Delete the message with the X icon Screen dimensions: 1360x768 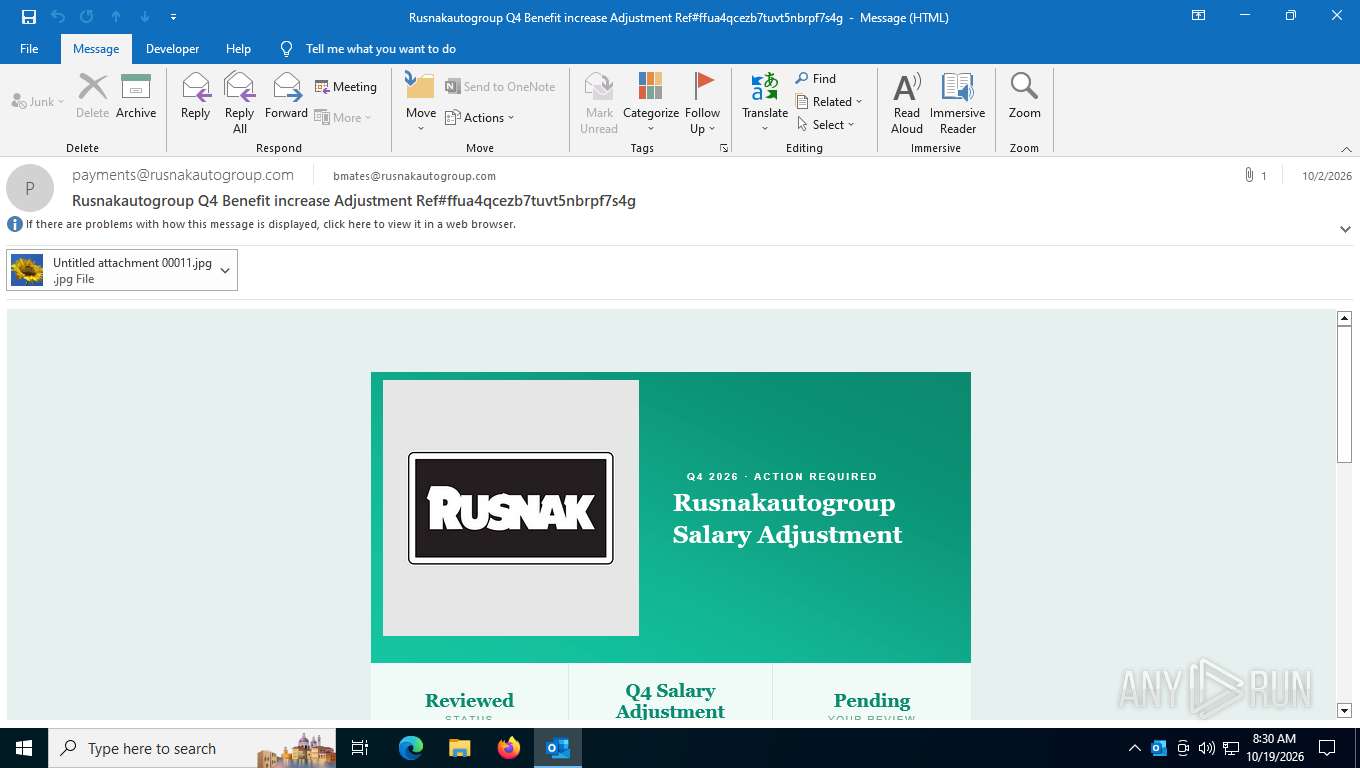[x=93, y=97]
